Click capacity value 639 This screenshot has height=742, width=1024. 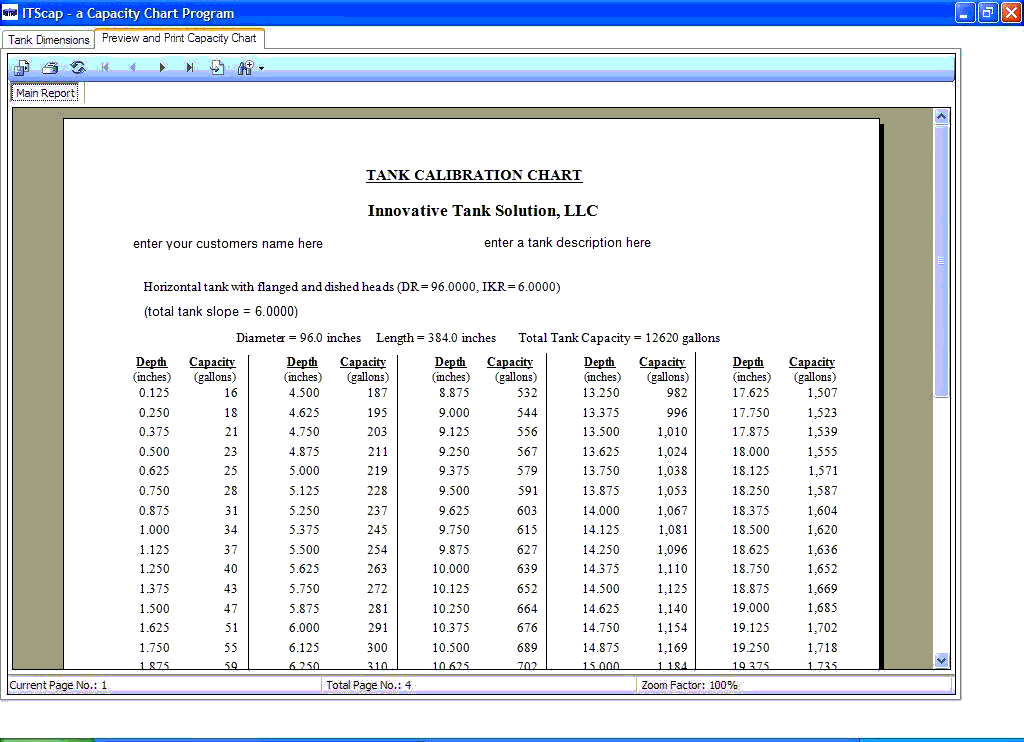[x=527, y=569]
